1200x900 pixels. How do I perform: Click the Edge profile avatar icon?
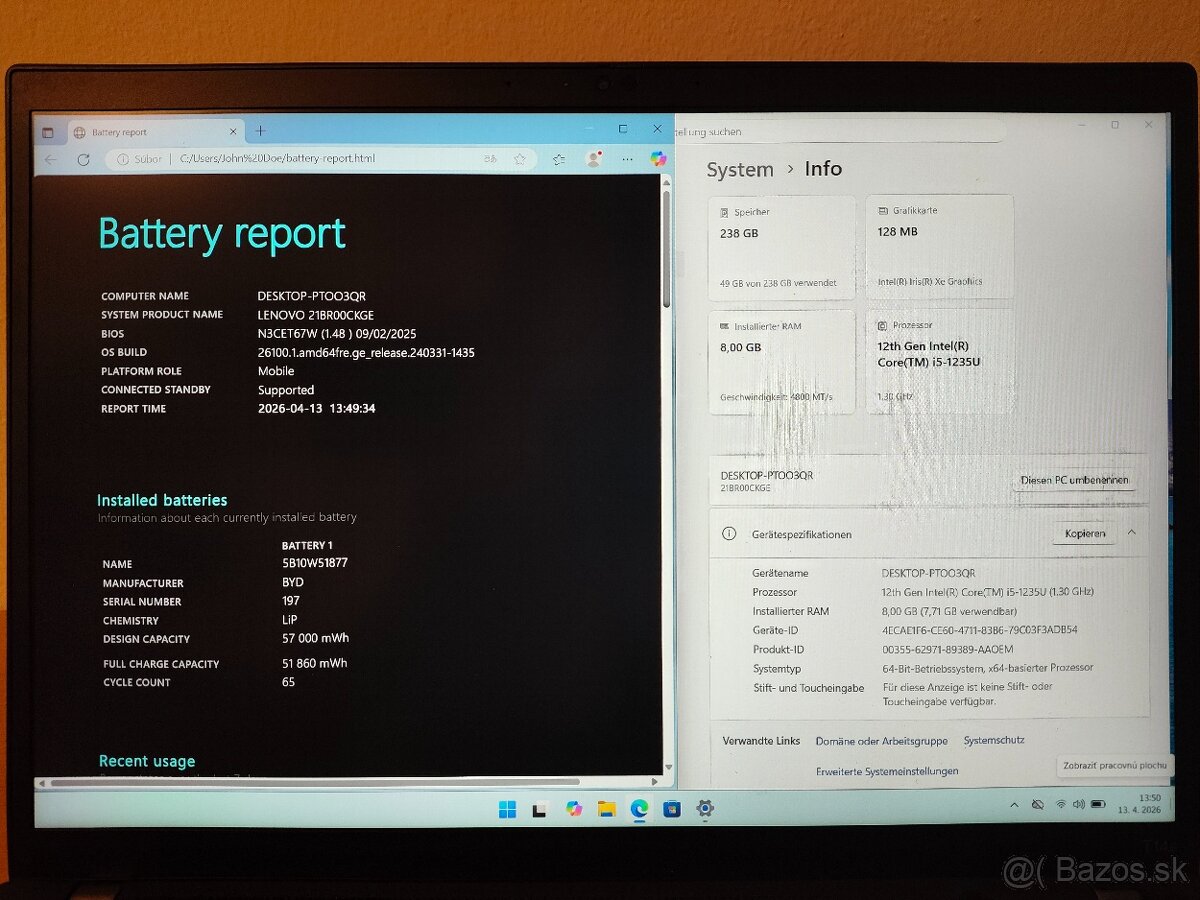594,158
